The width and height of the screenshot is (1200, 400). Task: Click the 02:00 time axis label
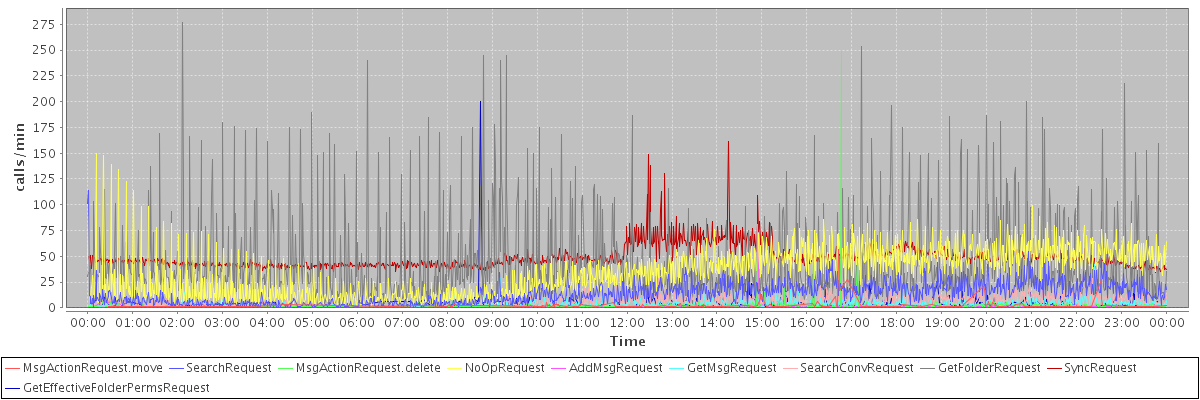tap(178, 324)
